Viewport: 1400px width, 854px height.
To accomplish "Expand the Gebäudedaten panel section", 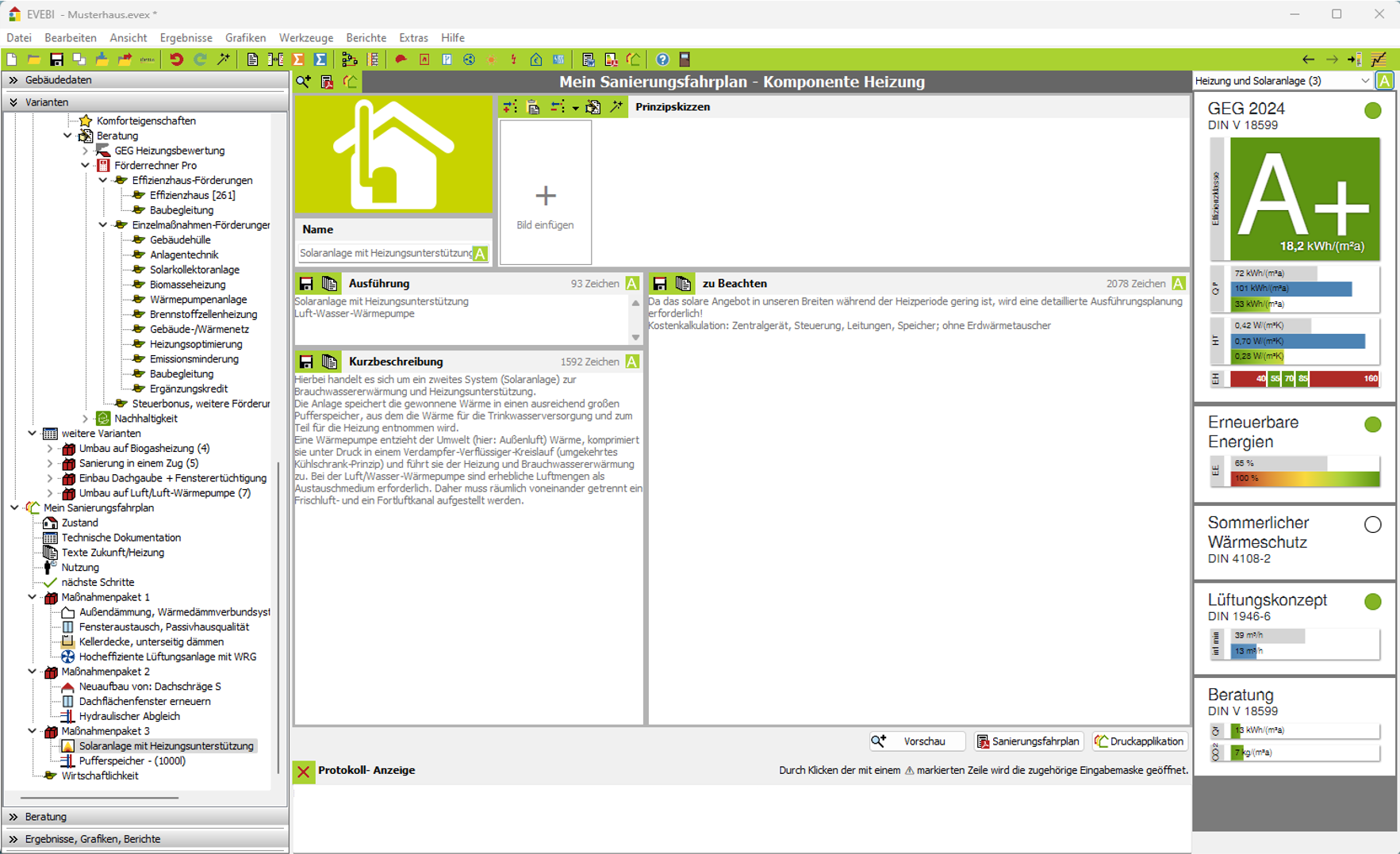I will [13, 80].
